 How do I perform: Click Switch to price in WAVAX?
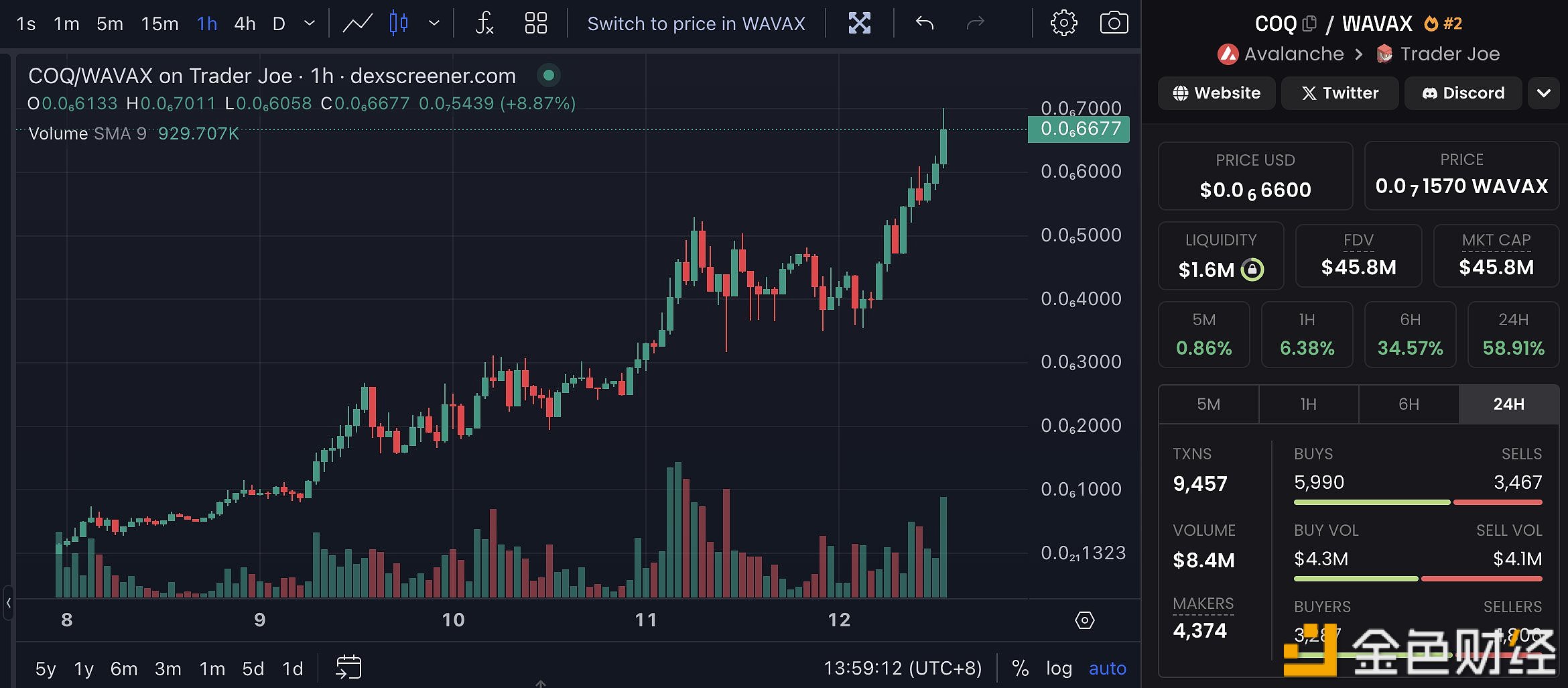click(696, 24)
